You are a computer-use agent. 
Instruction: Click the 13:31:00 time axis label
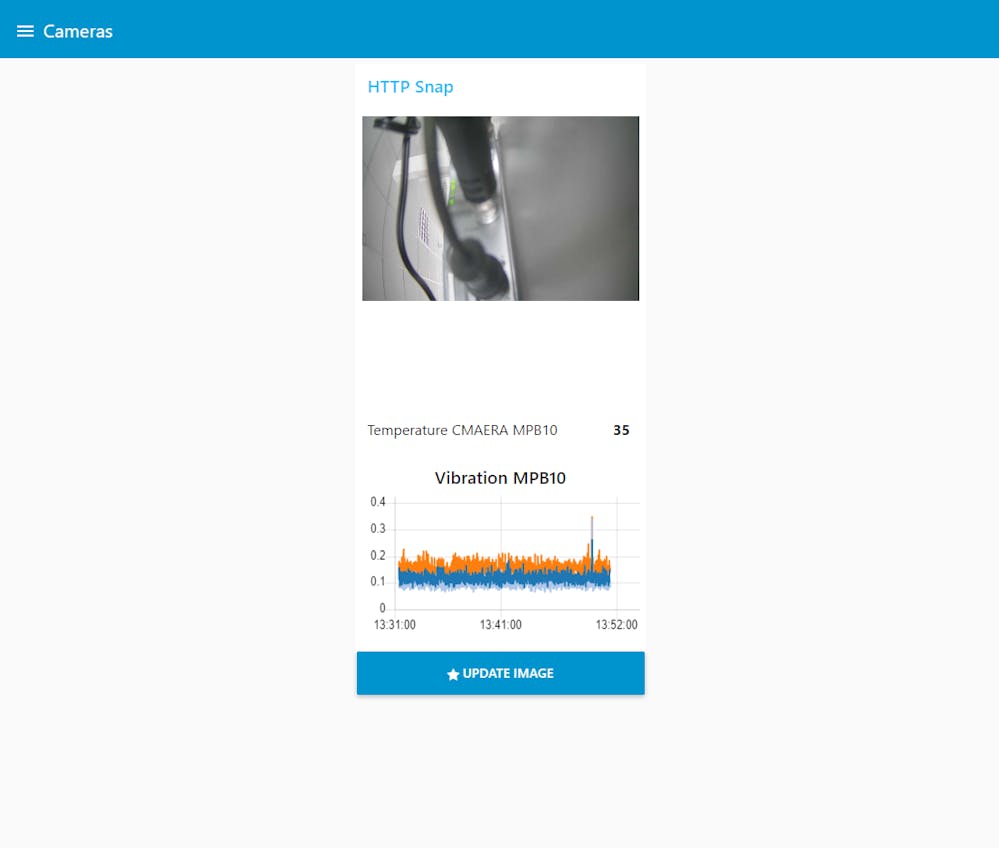pos(394,624)
